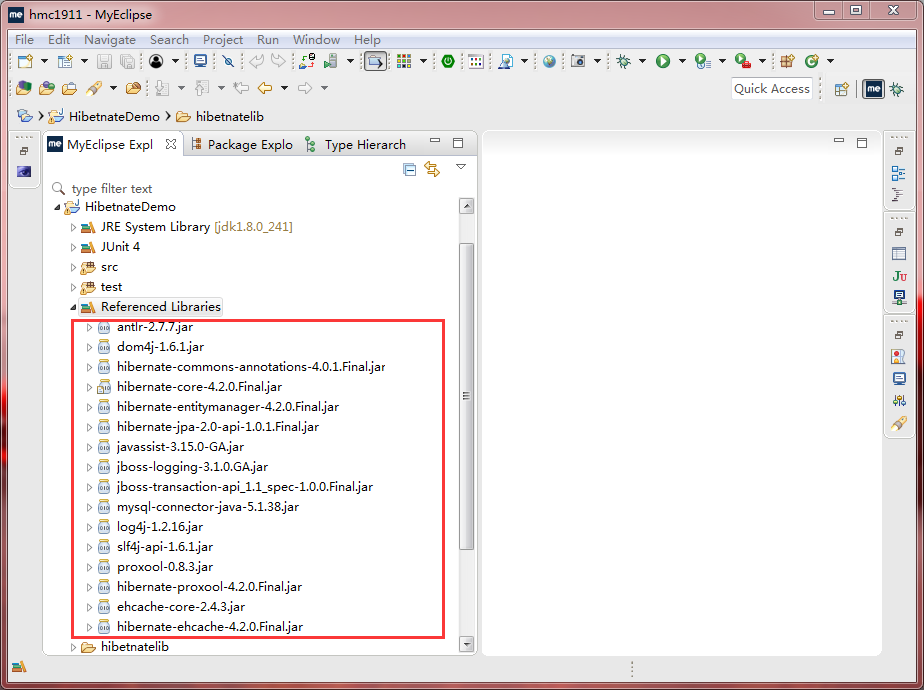Expand the hibernate-core-4.2.0.Final.jar node
This screenshot has width=924, height=690.
point(89,387)
